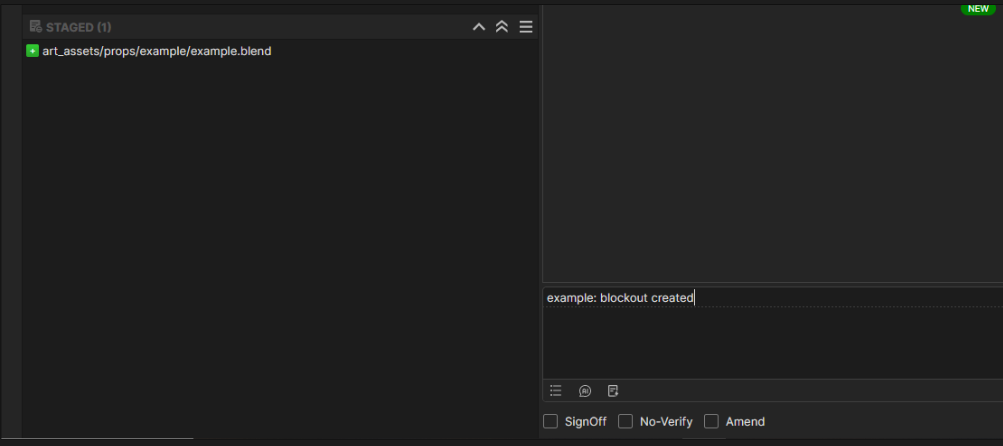Screen dimensions: 1003x446
Task: Unstage the selected file using single up chevron
Action: coord(479,27)
